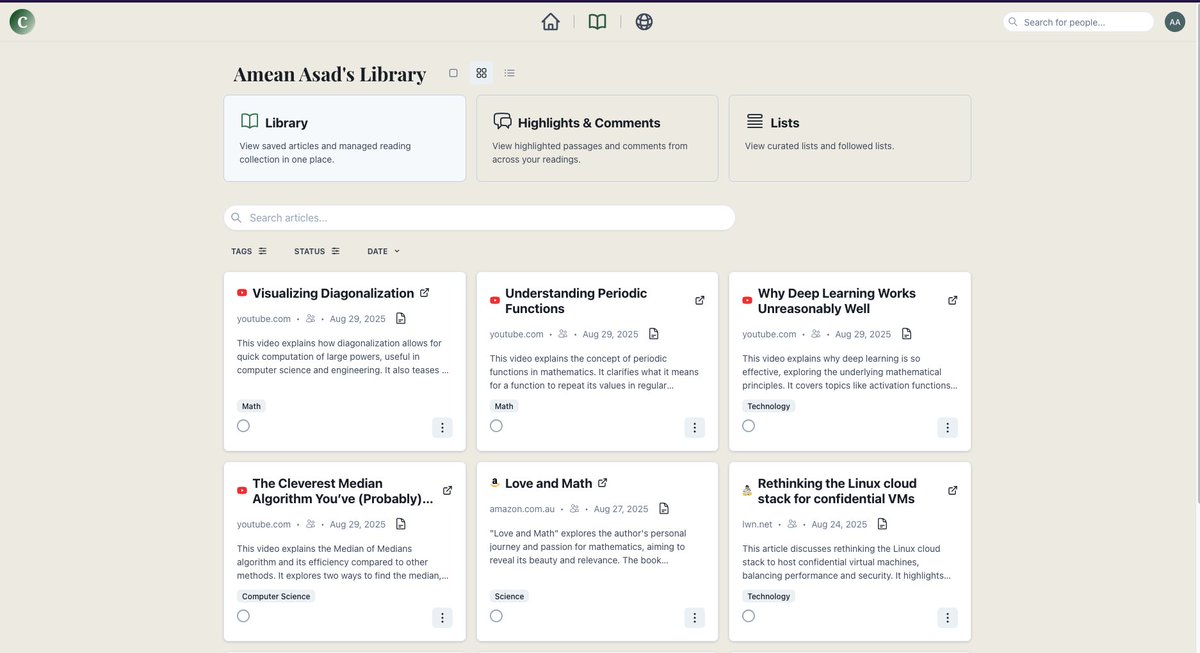
Task: Click lwn.net source text
Action: tap(759, 524)
